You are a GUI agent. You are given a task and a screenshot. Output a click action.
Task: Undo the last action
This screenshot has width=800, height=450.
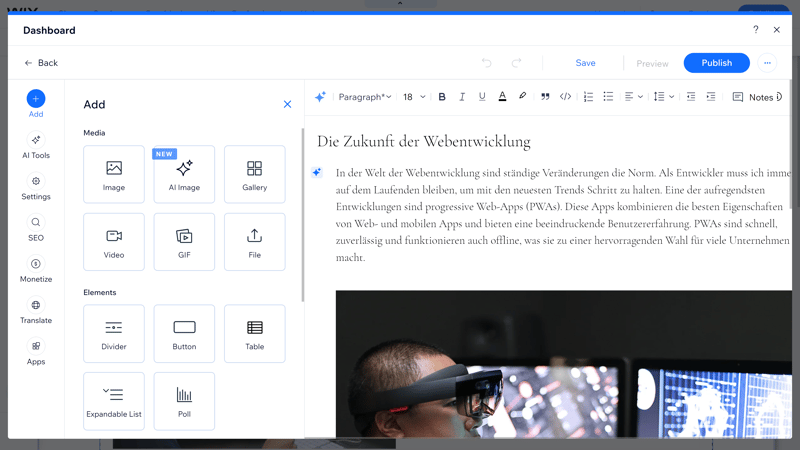487,63
